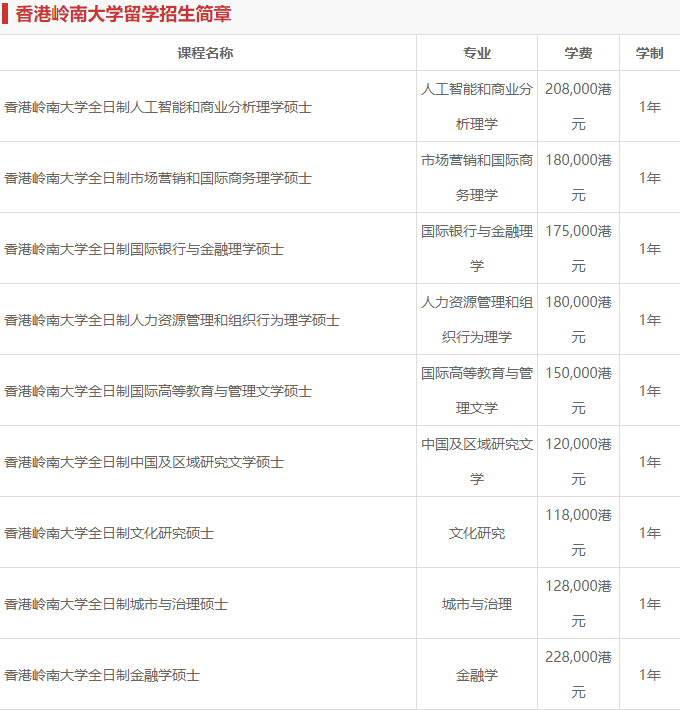
Task: Select 香港岭南大学全日制国际高等教育与管理文学硕士 course name
Action: [x=158, y=391]
